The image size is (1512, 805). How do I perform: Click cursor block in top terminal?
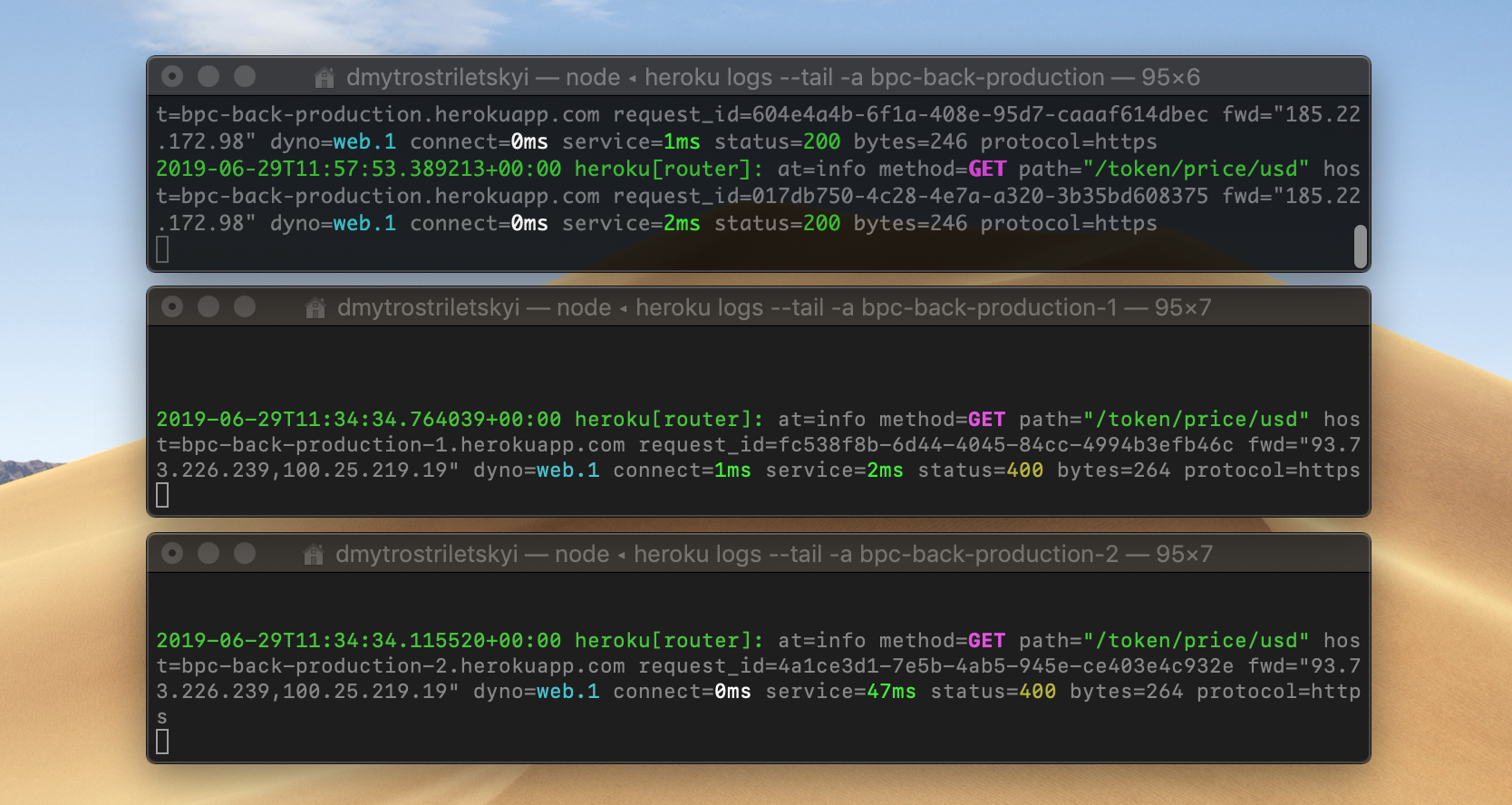[x=162, y=249]
